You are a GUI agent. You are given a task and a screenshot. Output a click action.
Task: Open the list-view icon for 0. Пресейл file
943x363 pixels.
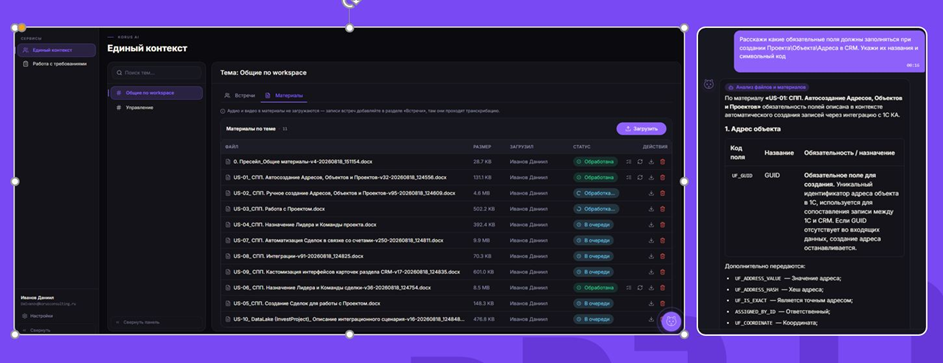coord(628,162)
